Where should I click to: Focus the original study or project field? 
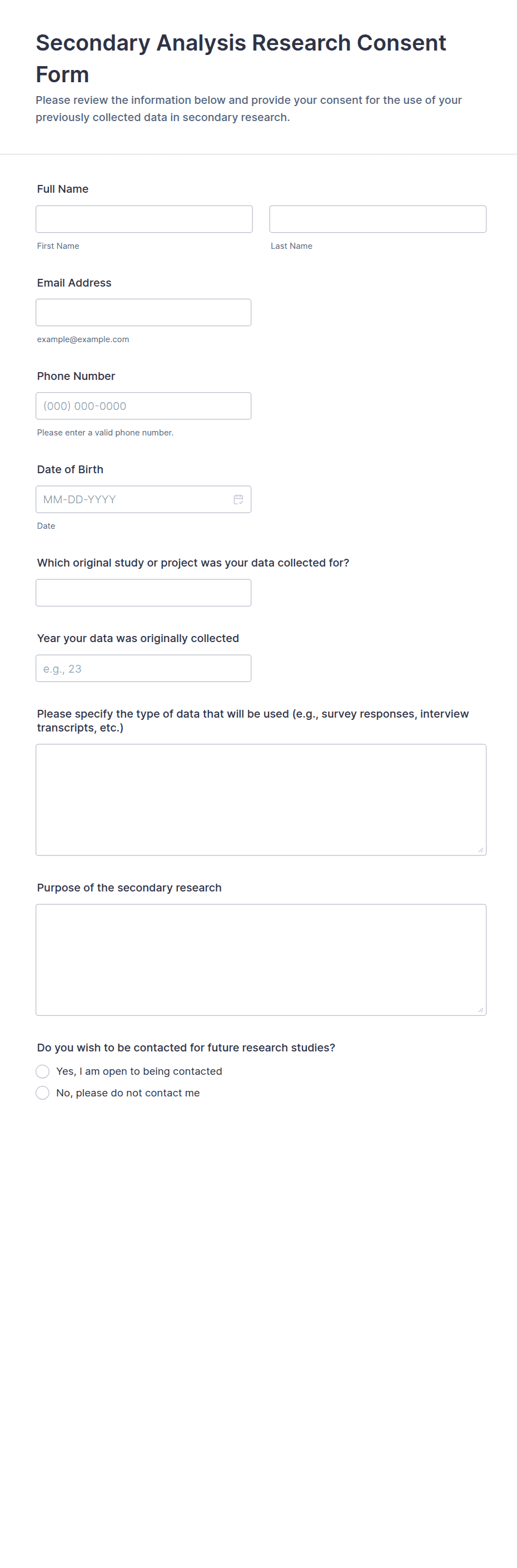click(x=143, y=593)
